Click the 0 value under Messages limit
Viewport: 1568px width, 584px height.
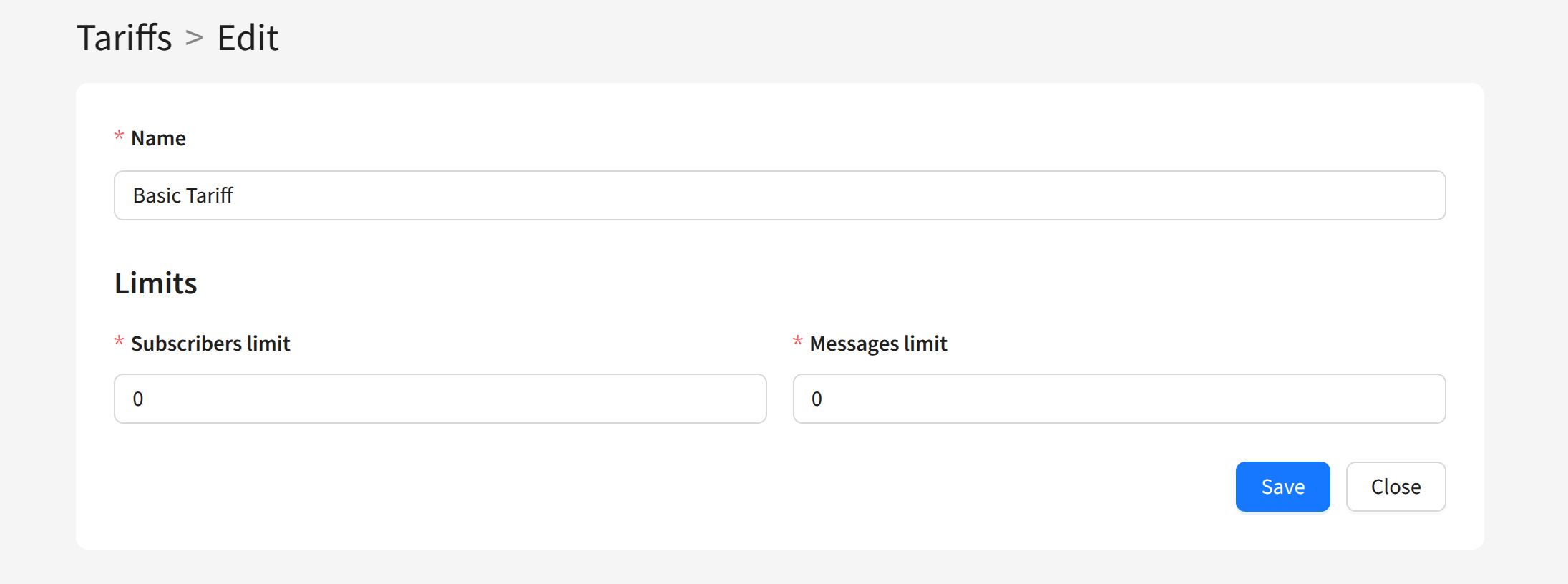[x=817, y=399]
